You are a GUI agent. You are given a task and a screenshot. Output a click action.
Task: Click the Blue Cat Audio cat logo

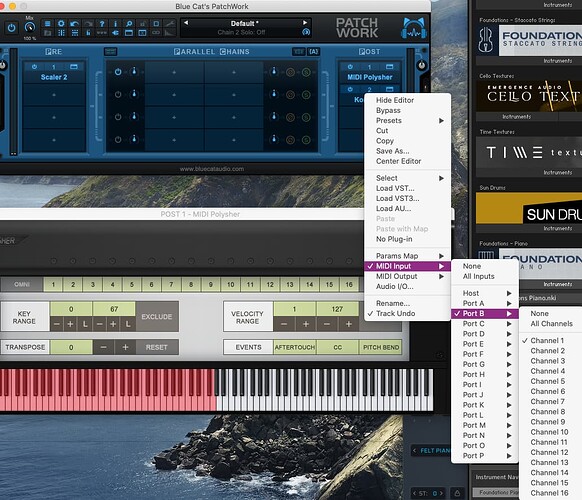click(x=413, y=28)
